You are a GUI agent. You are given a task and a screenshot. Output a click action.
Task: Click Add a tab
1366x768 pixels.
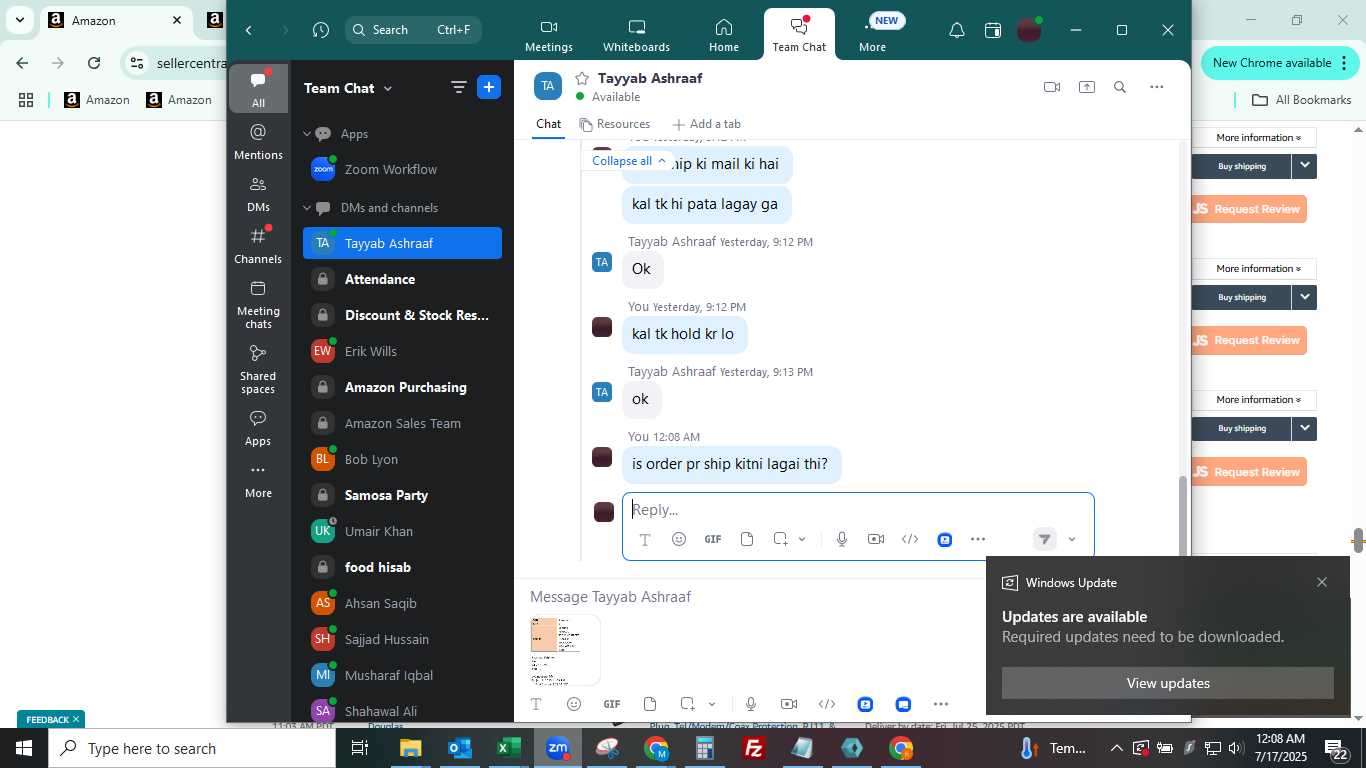pos(707,124)
